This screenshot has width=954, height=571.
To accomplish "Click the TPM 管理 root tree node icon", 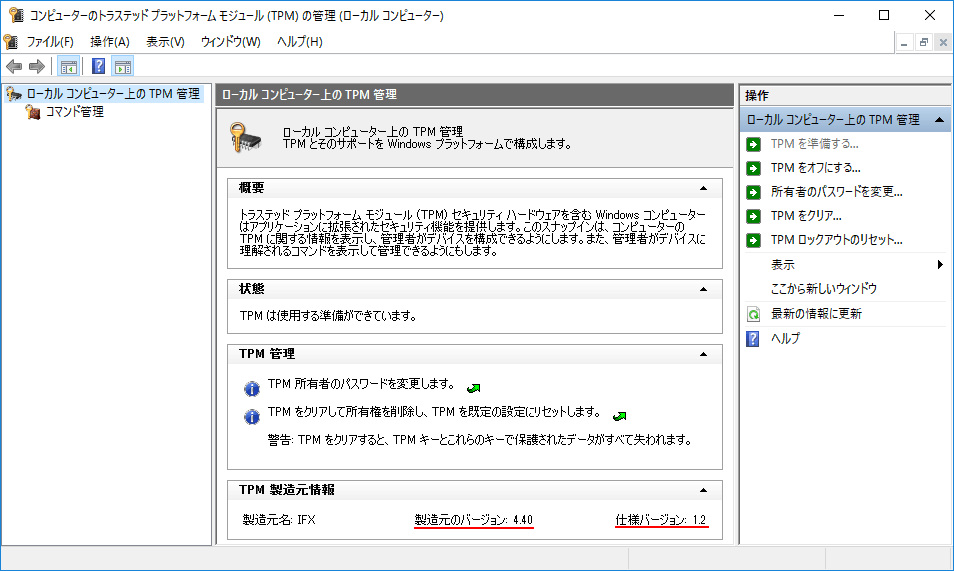I will click(x=13, y=94).
